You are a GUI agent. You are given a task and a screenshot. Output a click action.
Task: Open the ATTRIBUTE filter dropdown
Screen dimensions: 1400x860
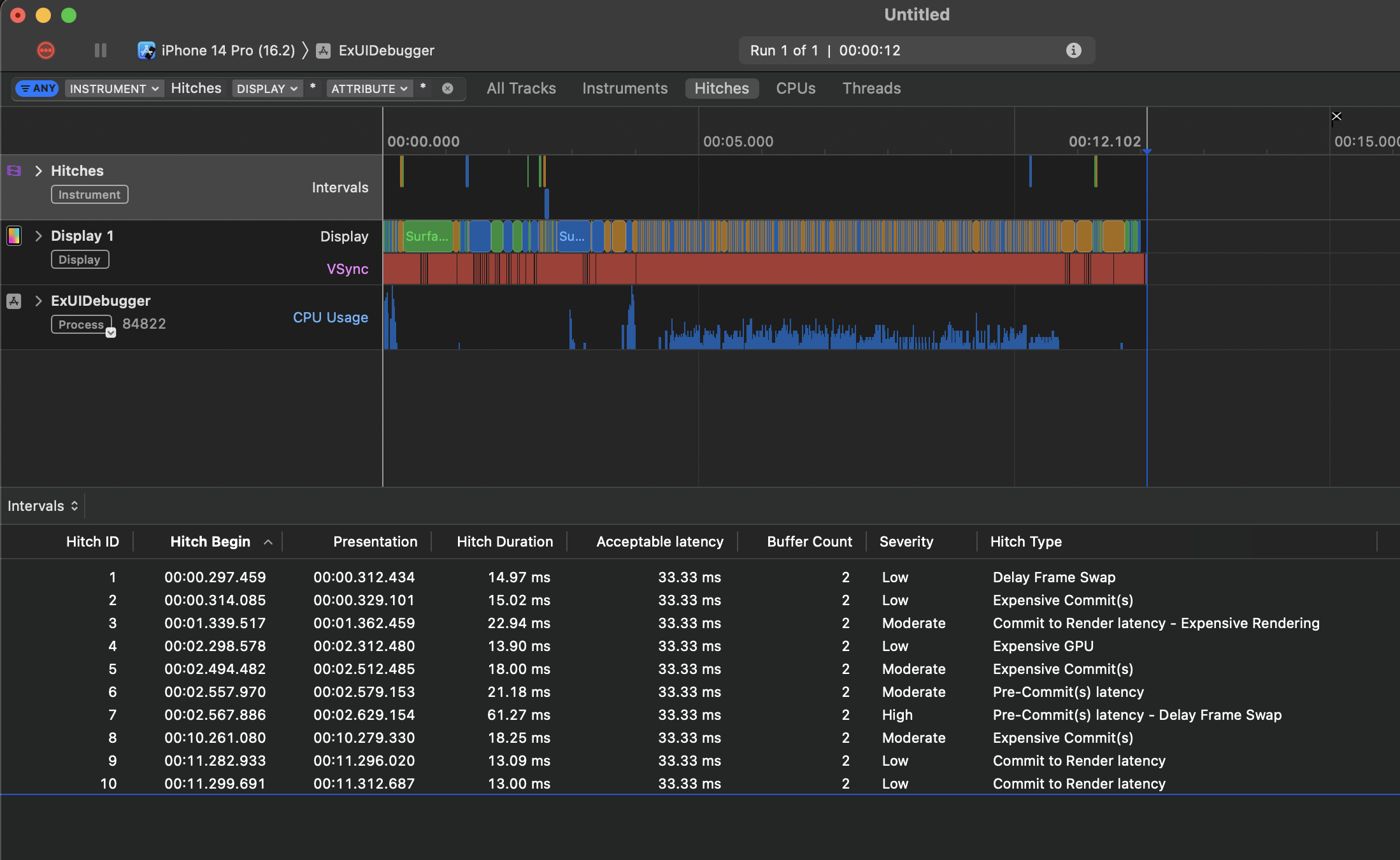369,89
